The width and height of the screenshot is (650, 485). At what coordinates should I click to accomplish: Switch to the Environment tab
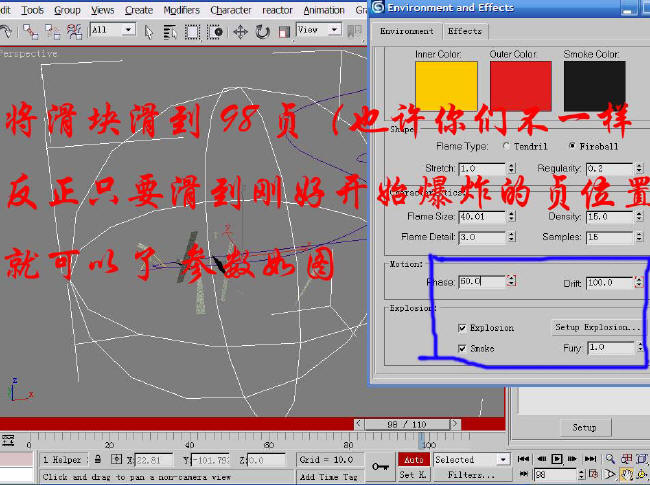click(407, 31)
